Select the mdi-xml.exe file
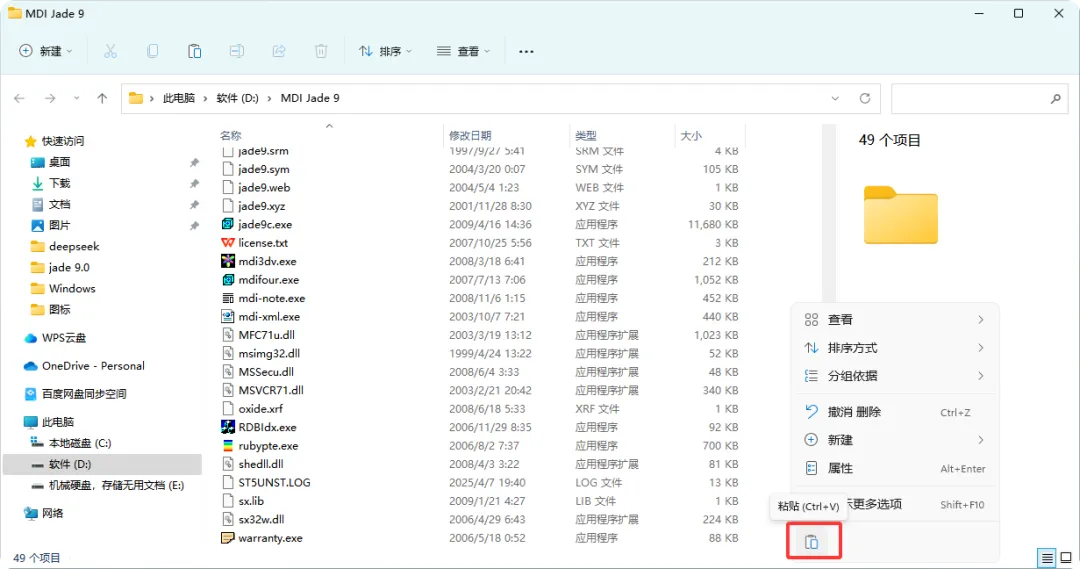 269,317
